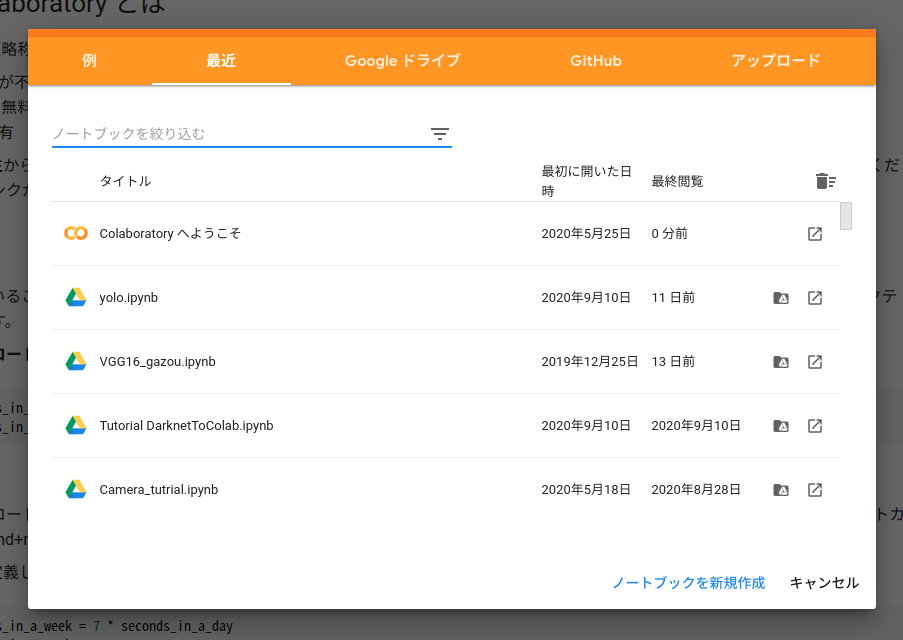Click the 0 分前 last viewed cell
The image size is (903, 640).
(x=669, y=233)
